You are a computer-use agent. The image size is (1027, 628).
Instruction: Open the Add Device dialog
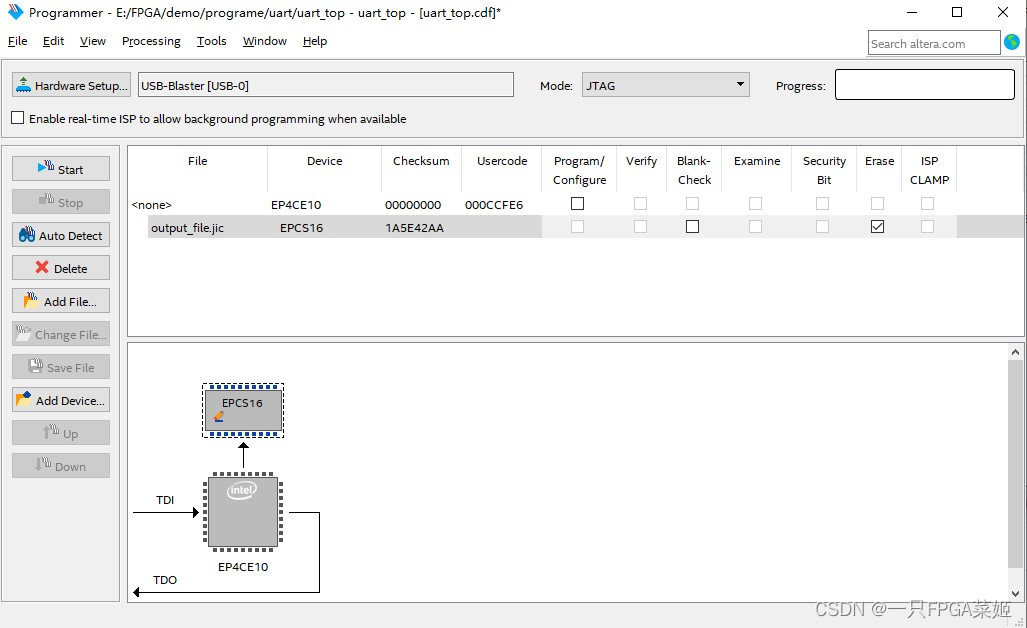[x=61, y=400]
